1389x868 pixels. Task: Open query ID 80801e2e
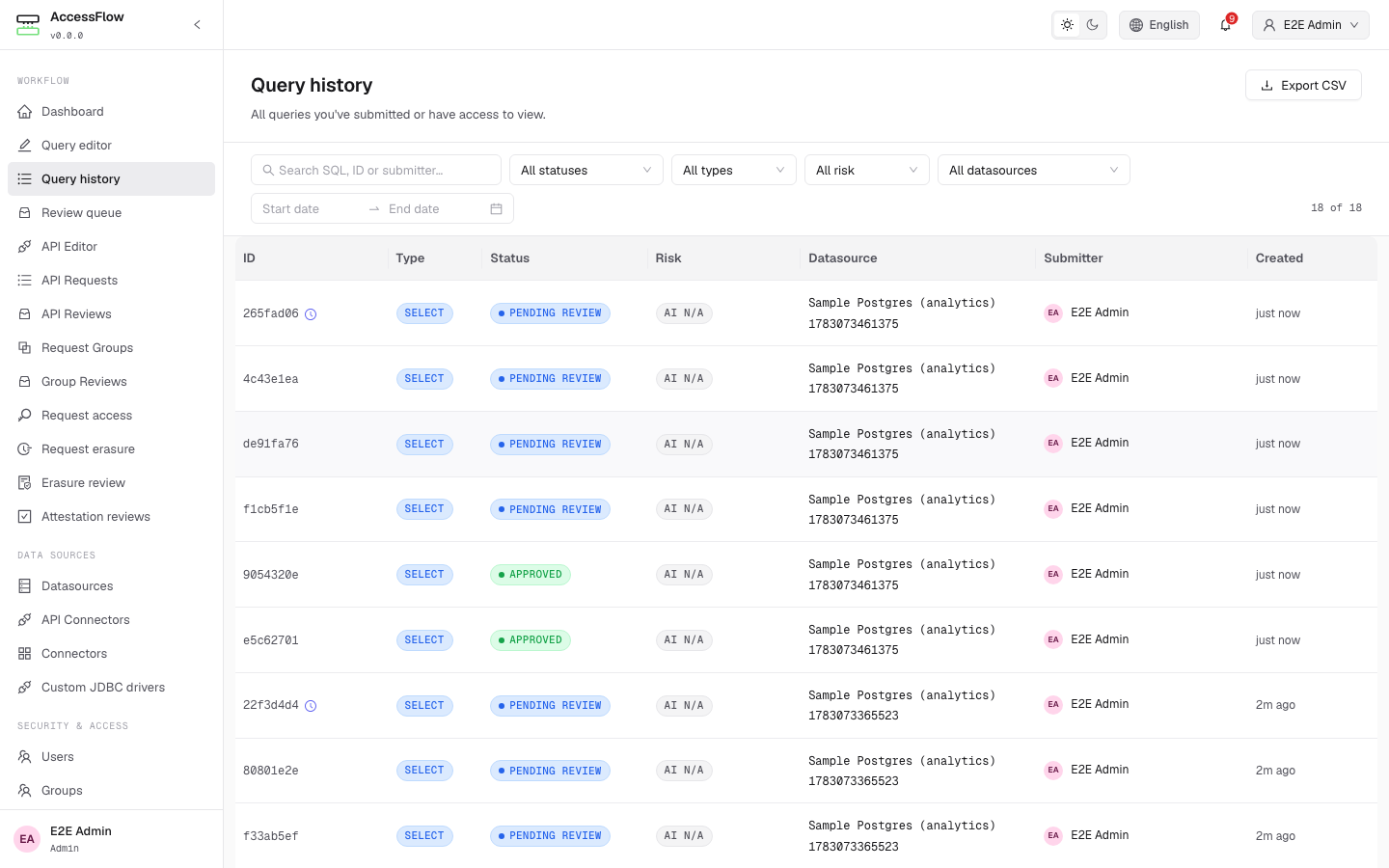tap(271, 771)
